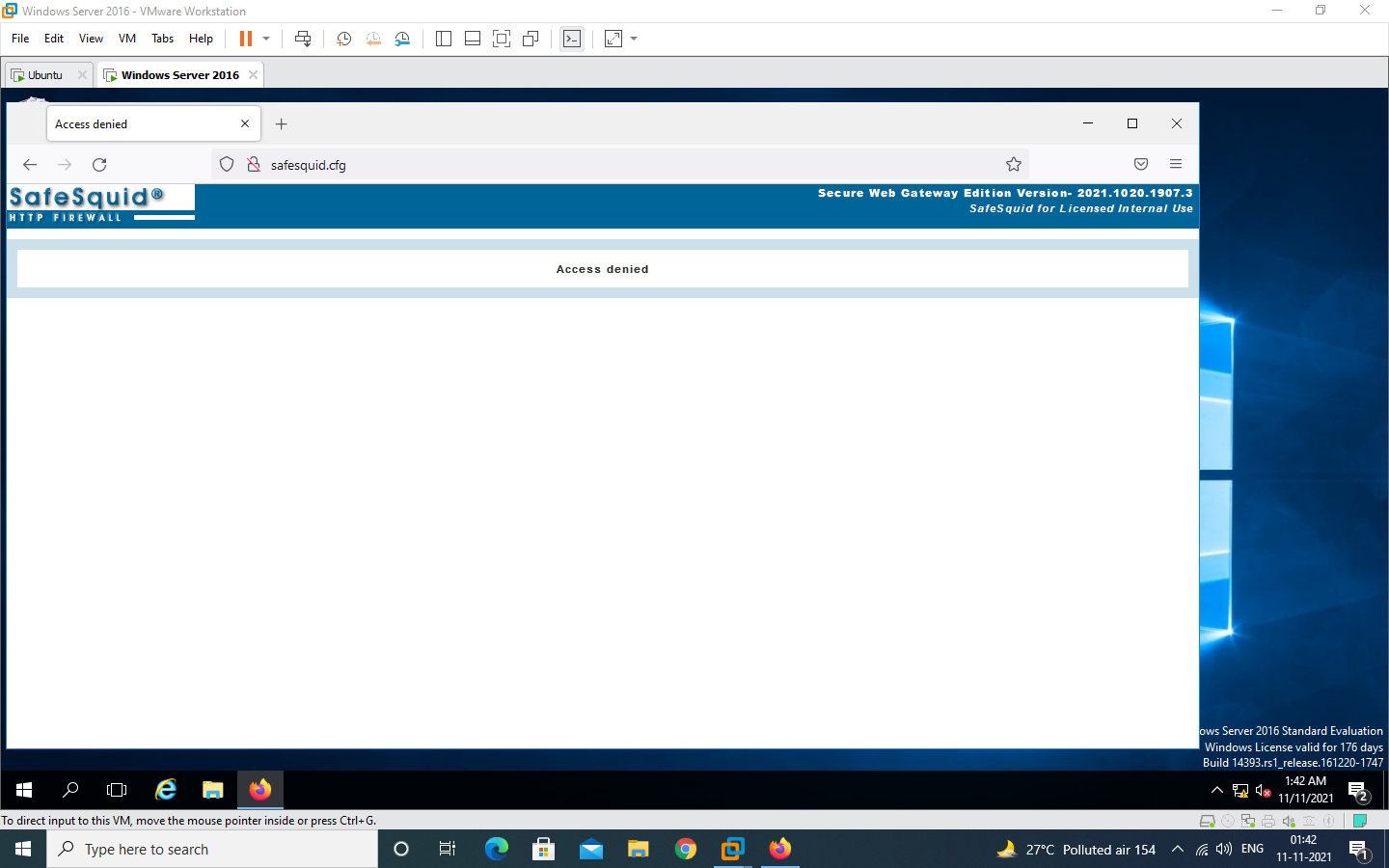Viewport: 1389px width, 868px height.
Task: Open Google Chrome from host taskbar
Action: pos(686,849)
